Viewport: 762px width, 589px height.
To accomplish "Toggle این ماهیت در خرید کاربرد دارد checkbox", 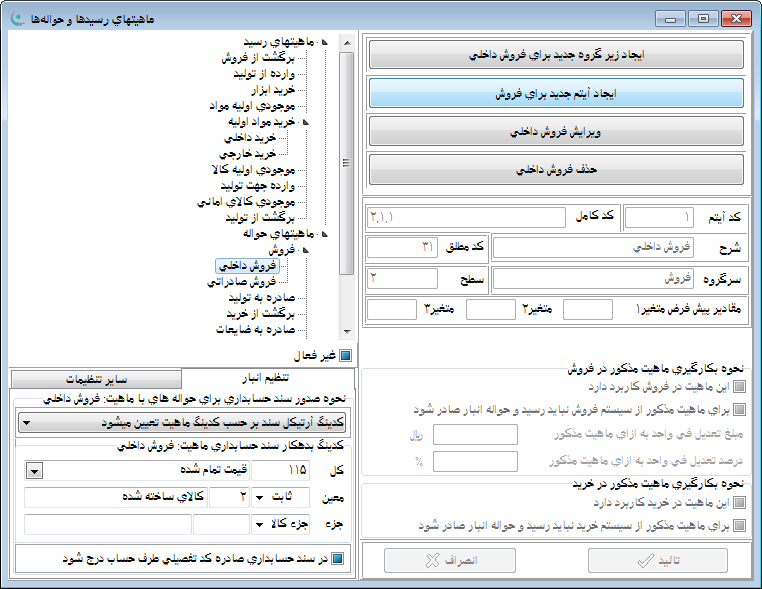I will pyautogui.click(x=739, y=502).
